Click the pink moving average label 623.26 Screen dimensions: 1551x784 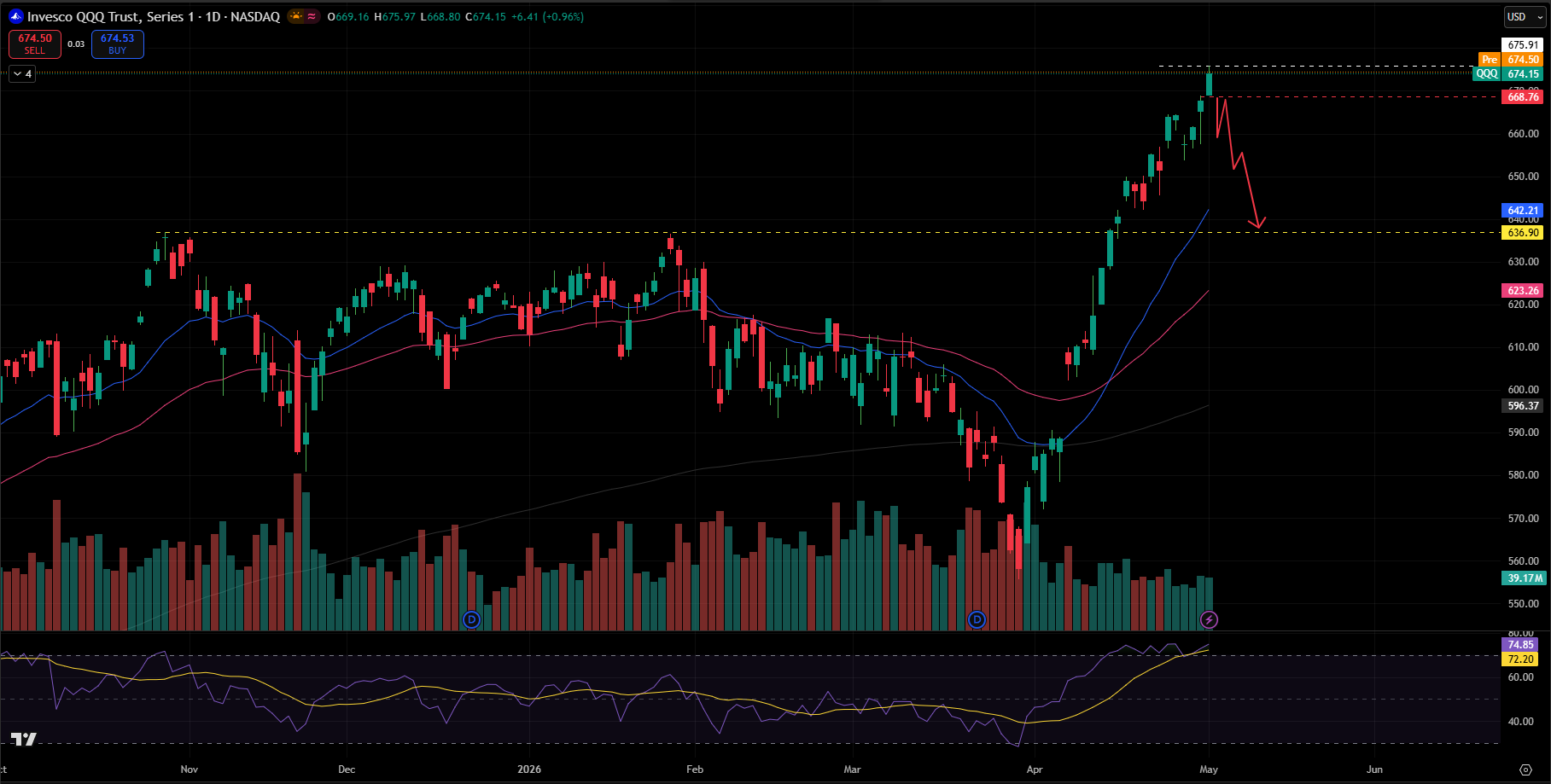[1523, 291]
